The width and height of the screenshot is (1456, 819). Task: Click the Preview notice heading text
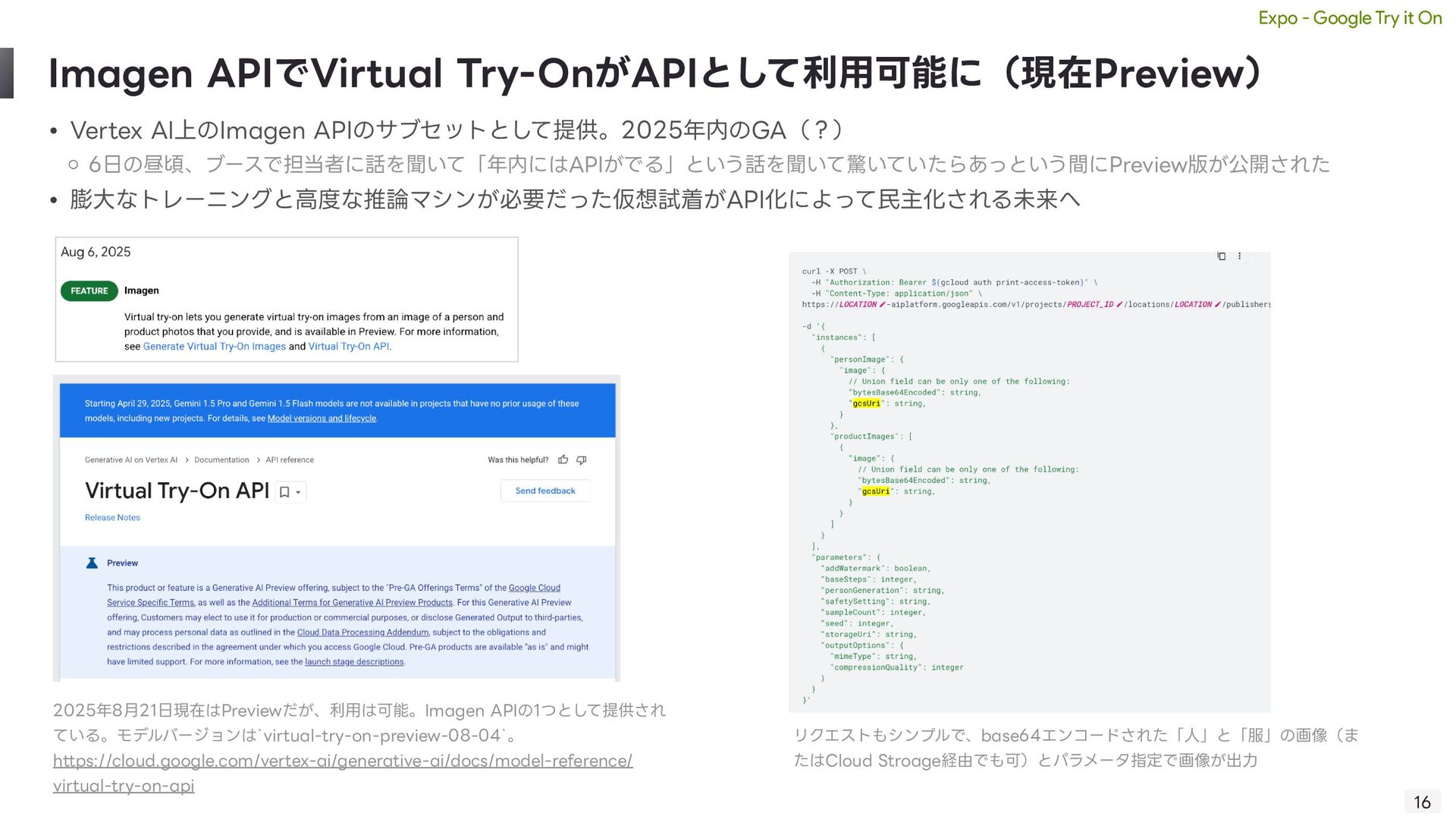(122, 563)
